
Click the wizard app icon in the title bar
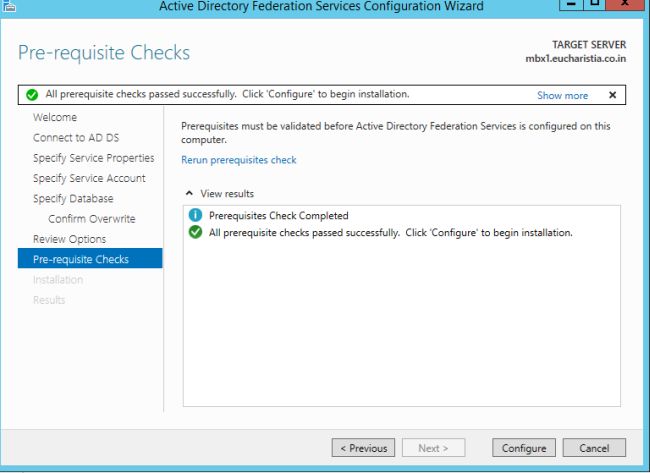9,5
